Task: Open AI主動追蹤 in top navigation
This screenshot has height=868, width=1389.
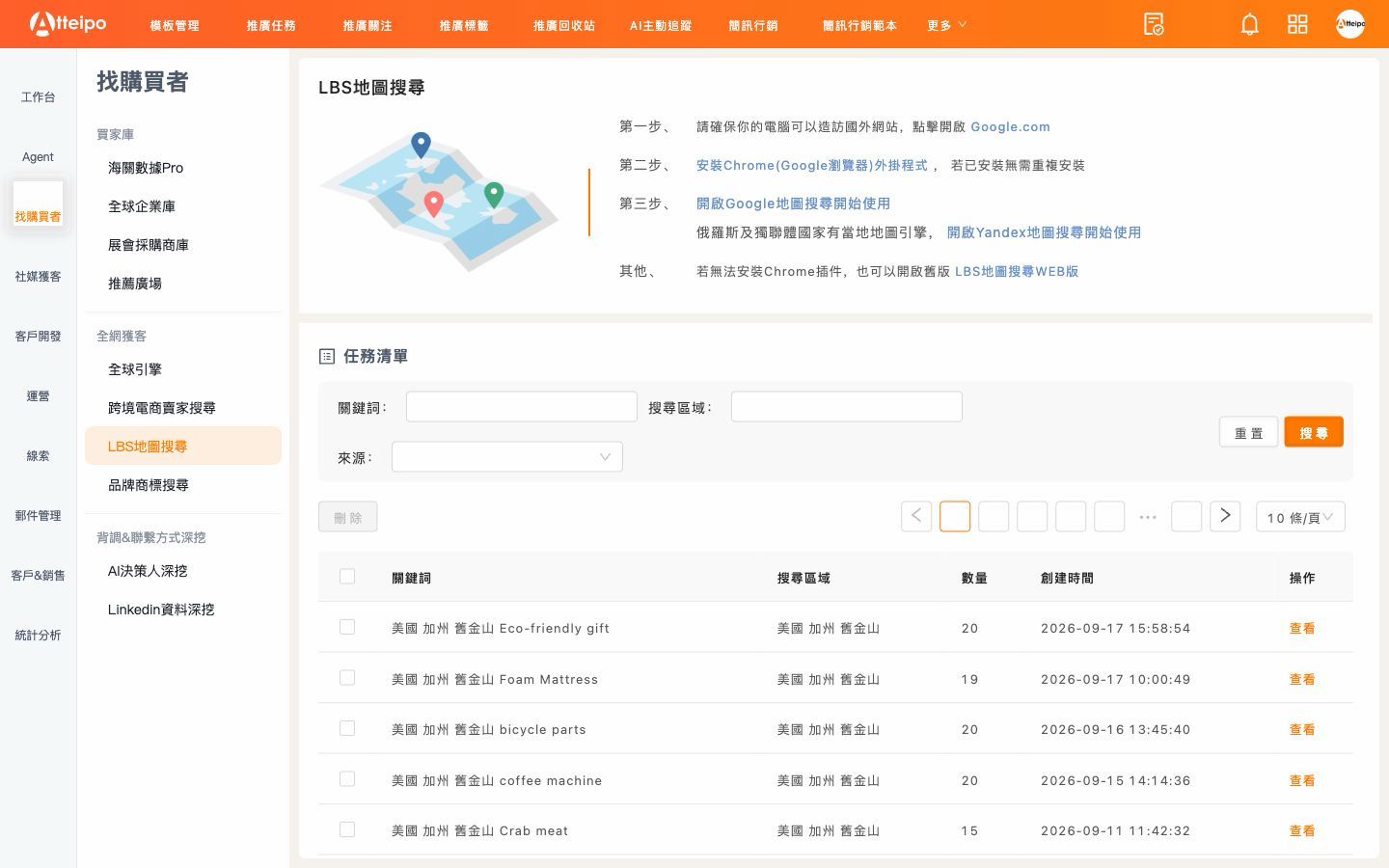Action: click(661, 25)
